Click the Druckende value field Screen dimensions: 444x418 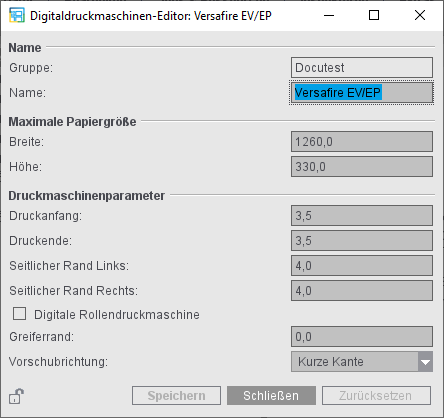(362, 241)
